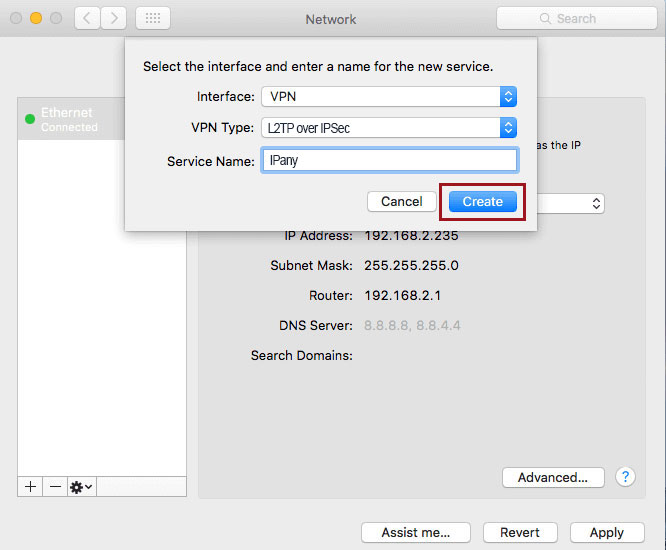Click the forward navigation arrow
The width and height of the screenshot is (666, 550).
(114, 18)
